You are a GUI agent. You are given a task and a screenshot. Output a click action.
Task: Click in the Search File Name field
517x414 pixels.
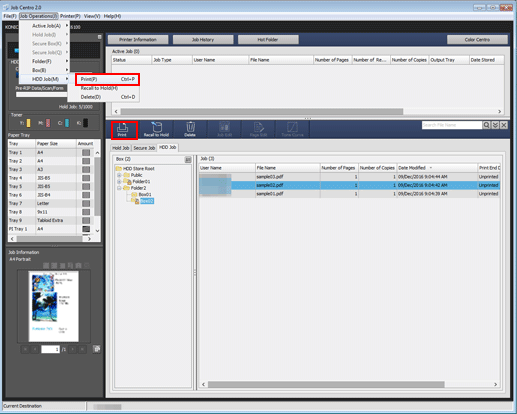pos(452,125)
